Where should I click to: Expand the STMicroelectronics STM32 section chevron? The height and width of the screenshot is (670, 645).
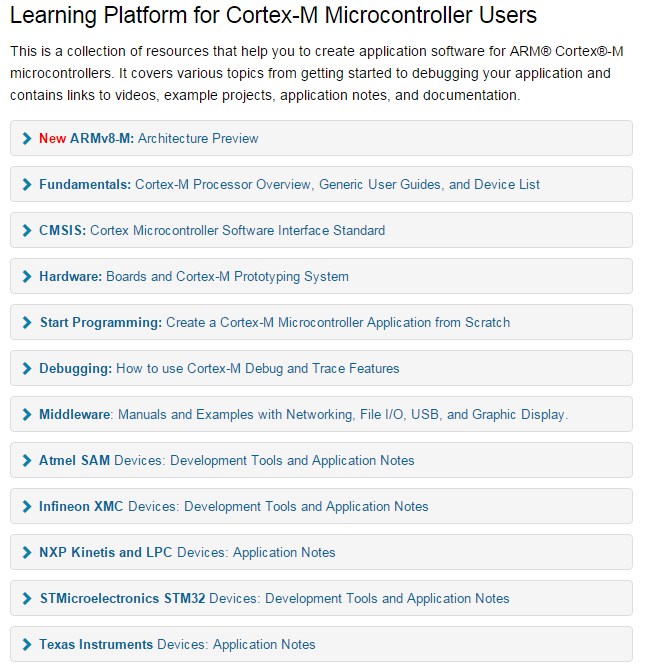pyautogui.click(x=27, y=599)
